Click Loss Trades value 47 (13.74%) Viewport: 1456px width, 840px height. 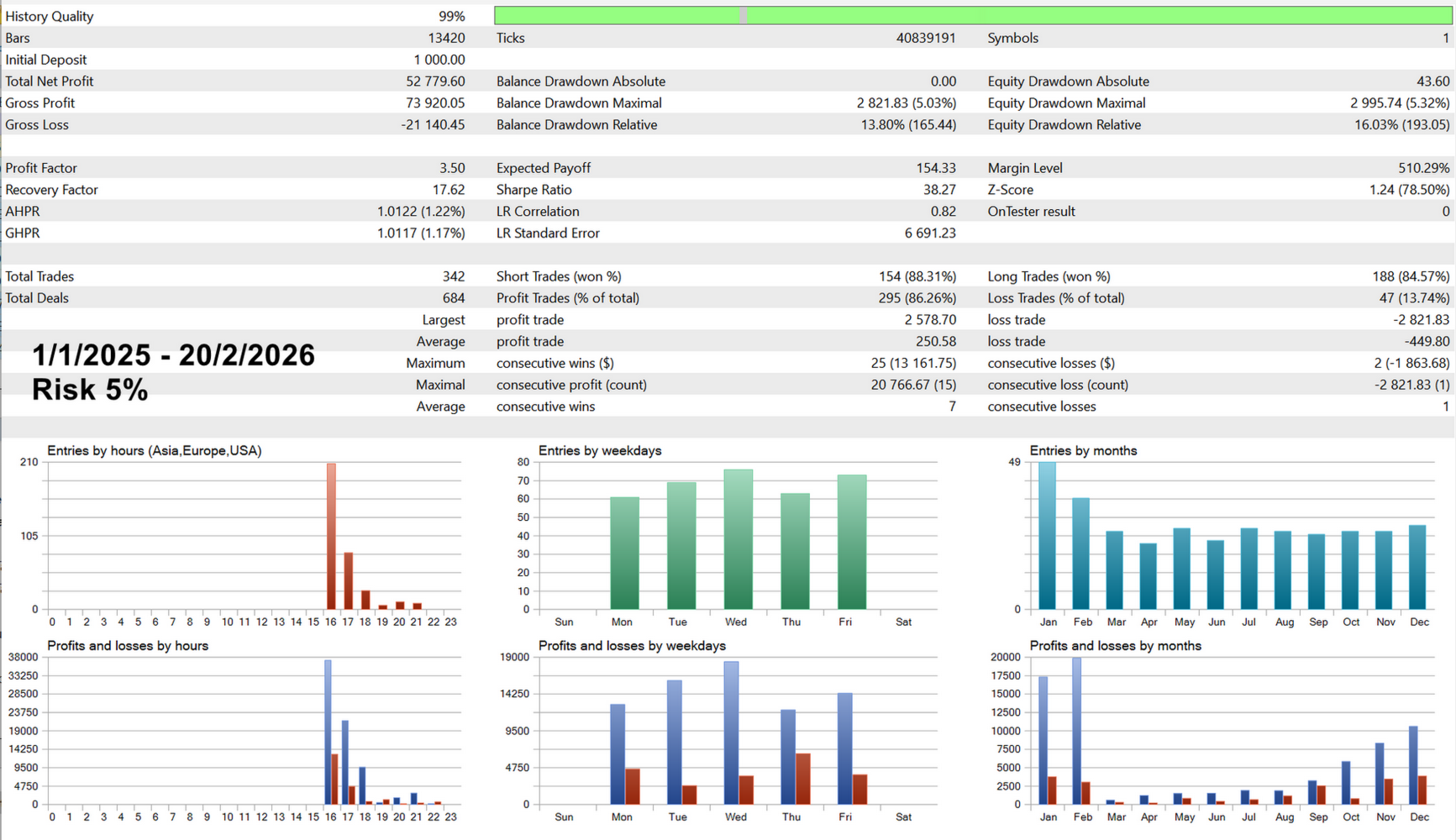point(1415,298)
